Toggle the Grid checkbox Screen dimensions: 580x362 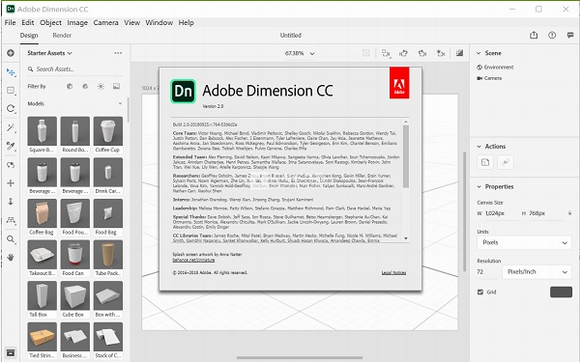[480, 292]
